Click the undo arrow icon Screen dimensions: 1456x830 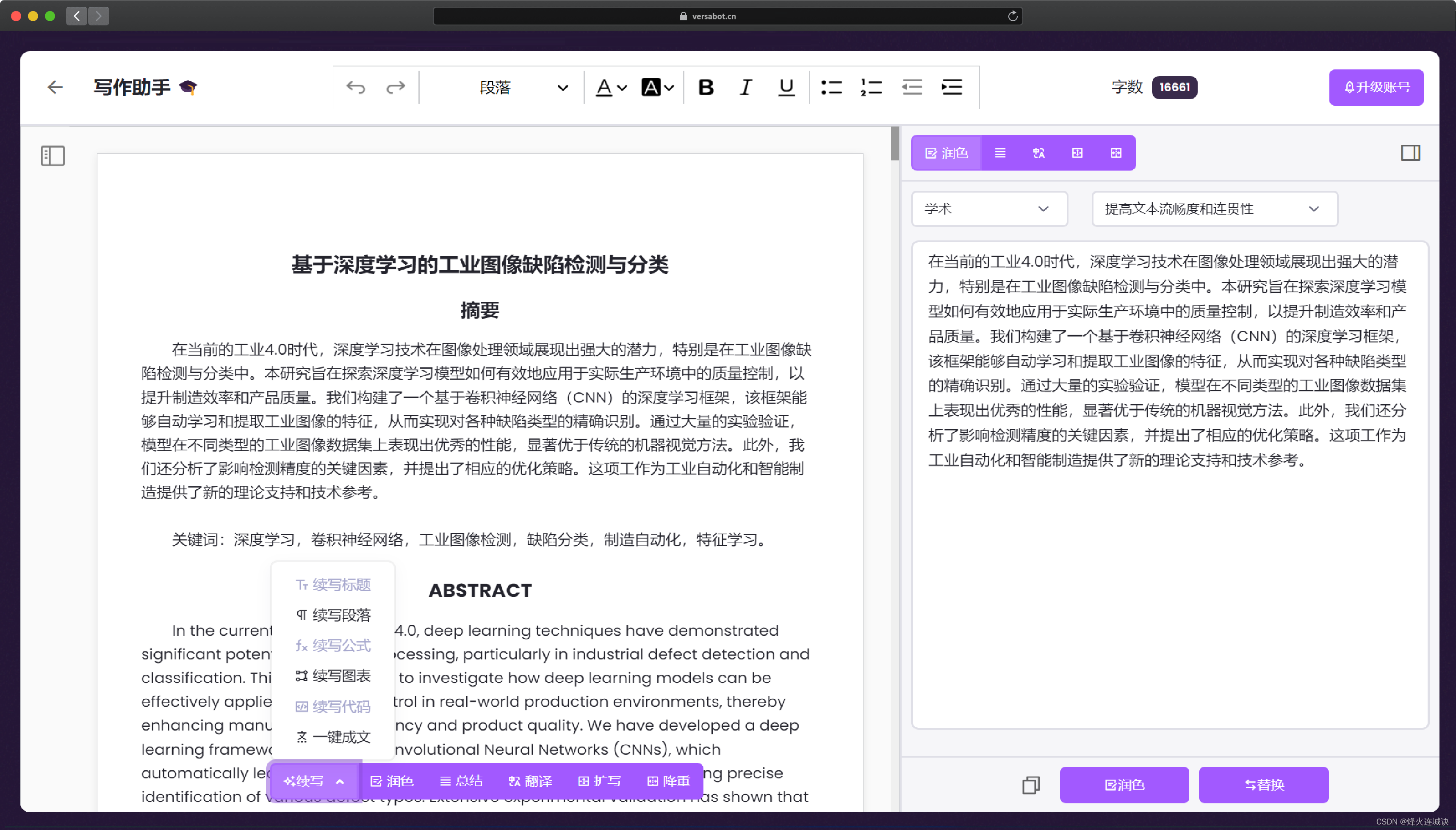[355, 87]
